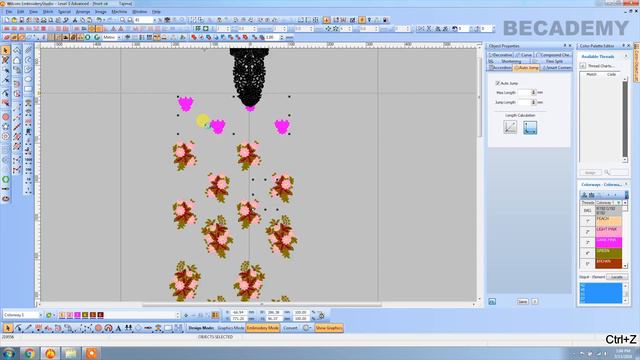
Task: Click the X position field
Action: tap(238, 312)
